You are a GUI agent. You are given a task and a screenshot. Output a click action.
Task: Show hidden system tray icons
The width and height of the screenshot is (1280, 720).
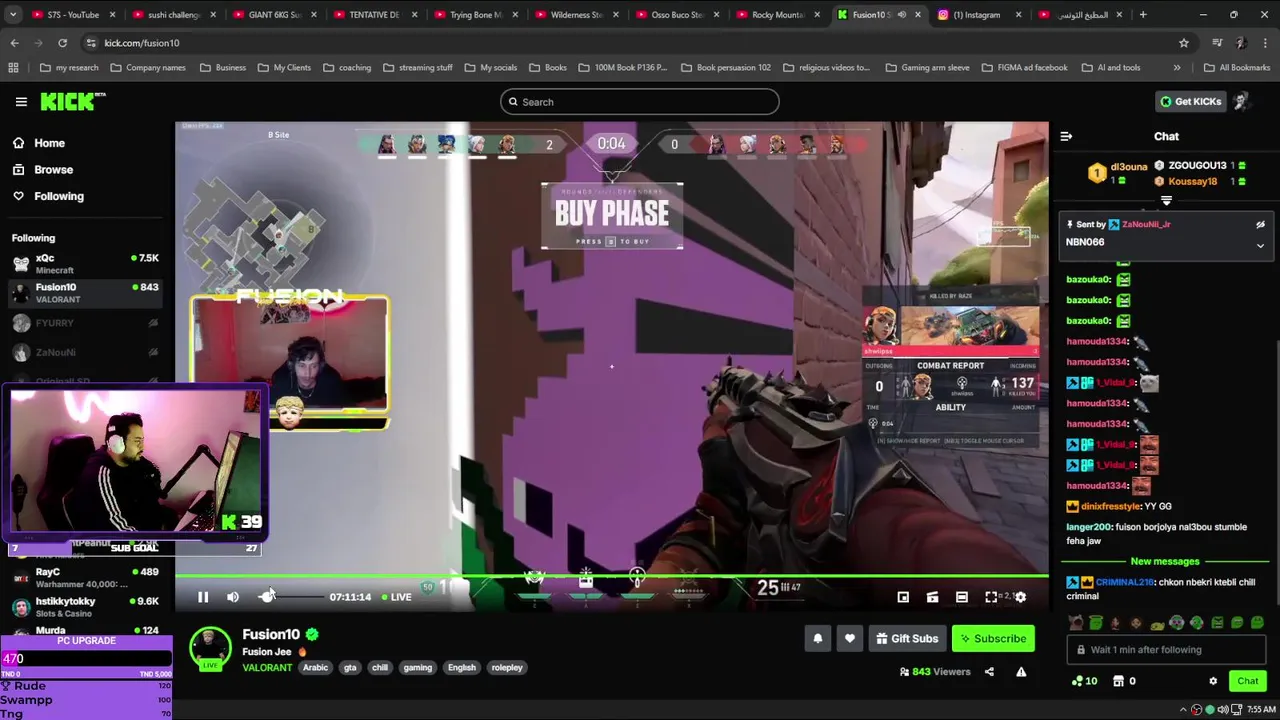coord(1183,709)
